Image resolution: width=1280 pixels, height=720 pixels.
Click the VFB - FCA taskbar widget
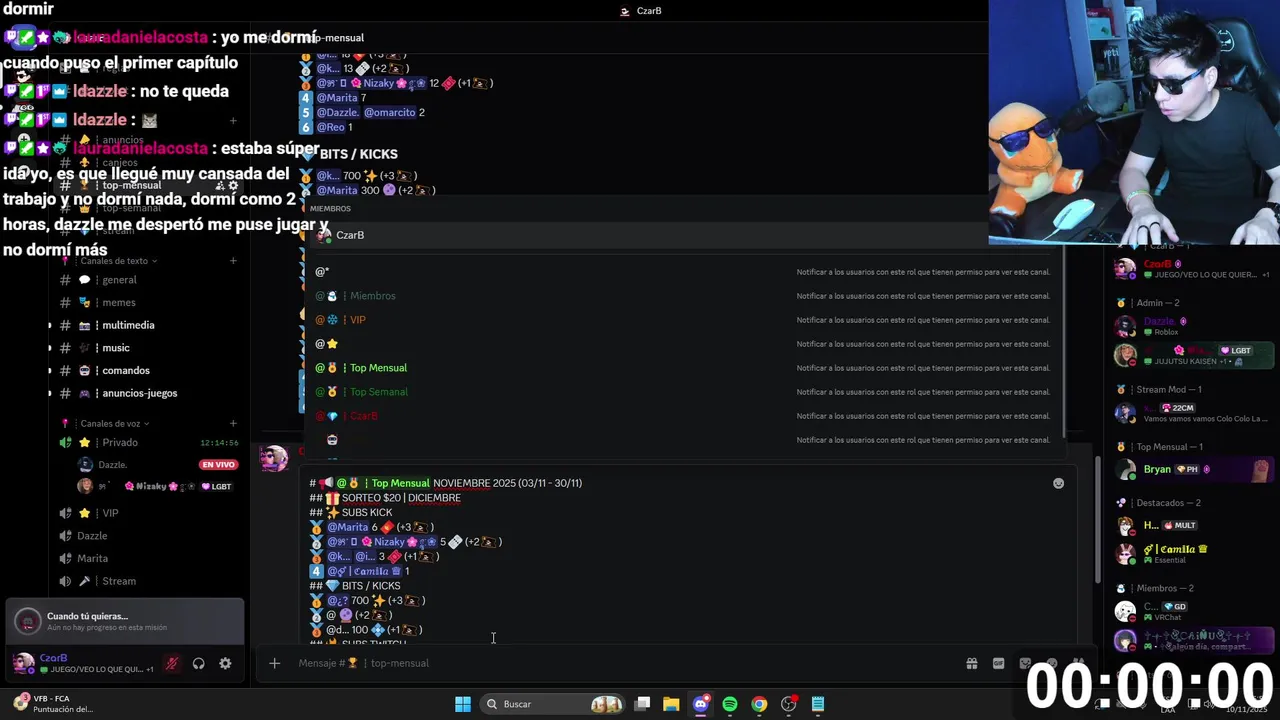53,704
